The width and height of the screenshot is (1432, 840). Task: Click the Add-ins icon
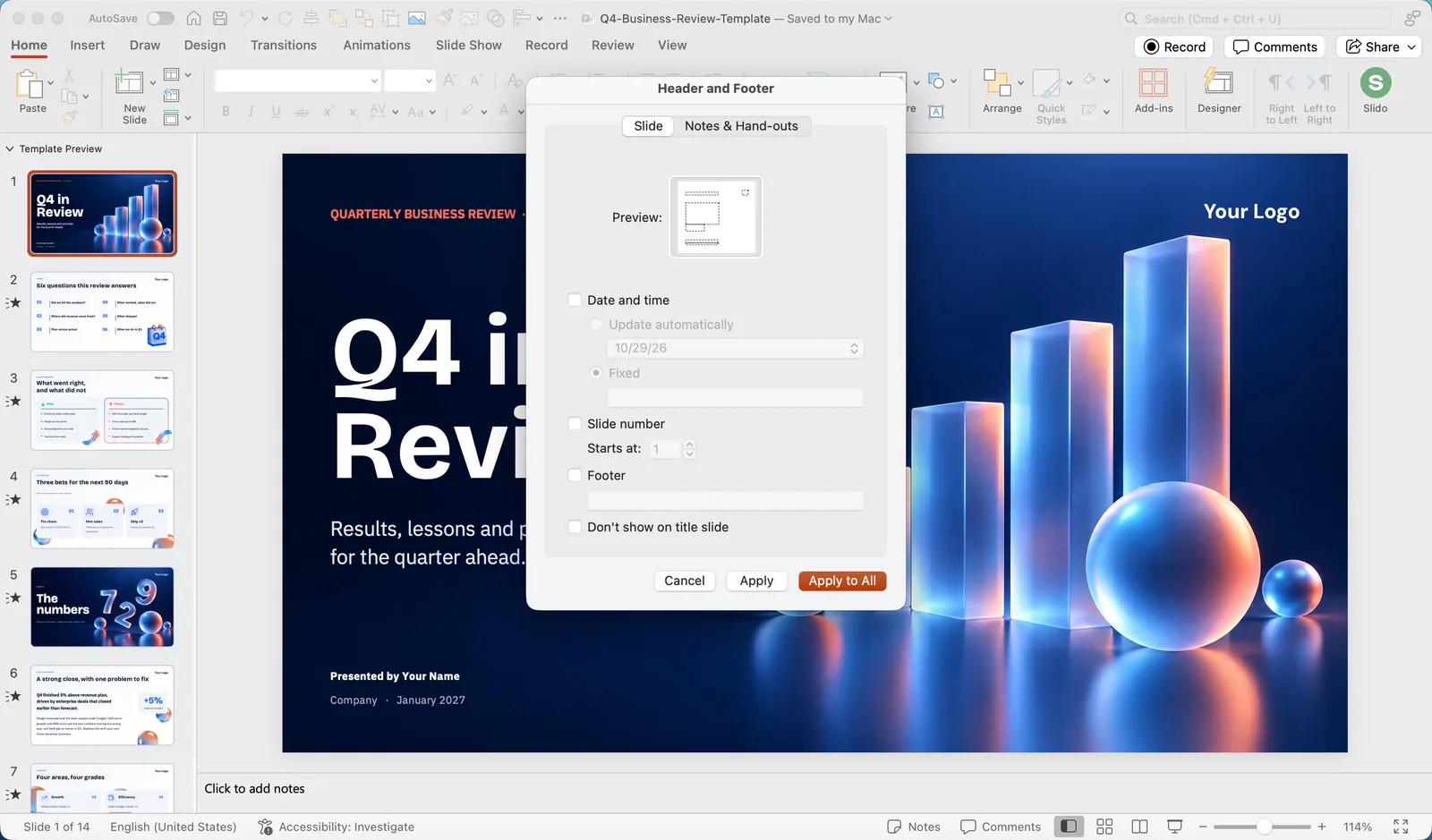tap(1153, 82)
